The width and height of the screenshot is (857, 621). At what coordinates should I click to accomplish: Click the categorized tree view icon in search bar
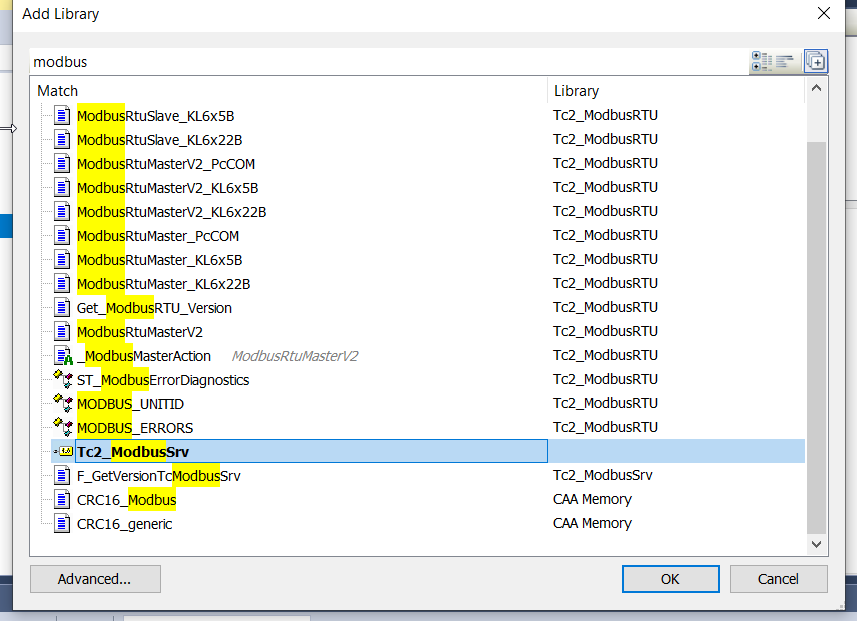[x=761, y=61]
